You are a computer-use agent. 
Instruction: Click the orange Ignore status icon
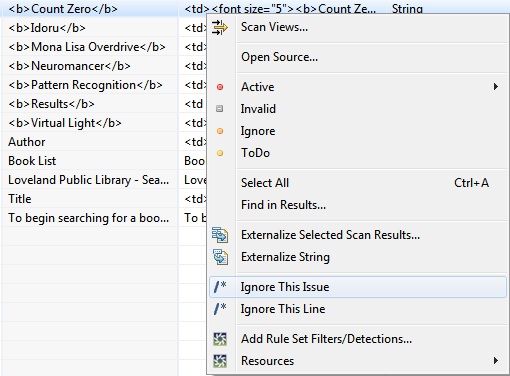coord(220,131)
